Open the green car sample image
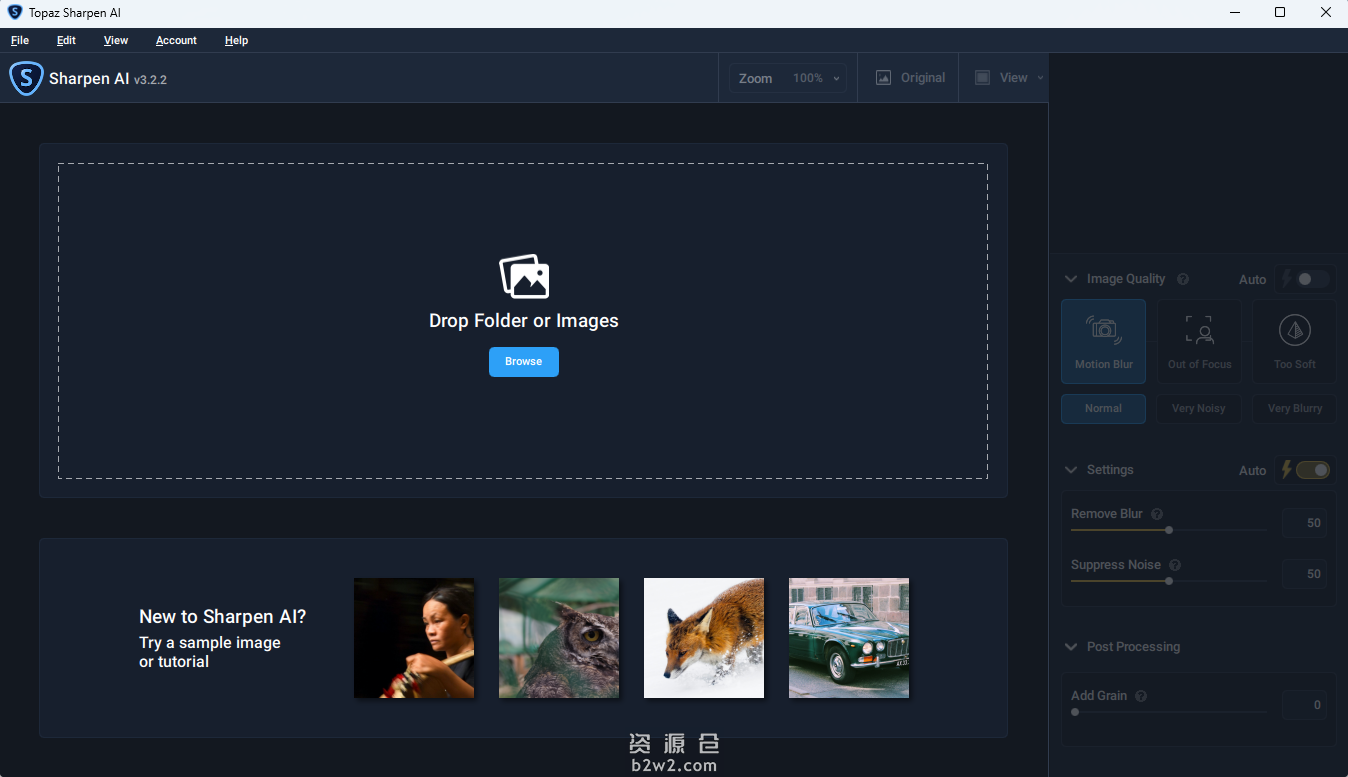The image size is (1348, 777). click(848, 637)
